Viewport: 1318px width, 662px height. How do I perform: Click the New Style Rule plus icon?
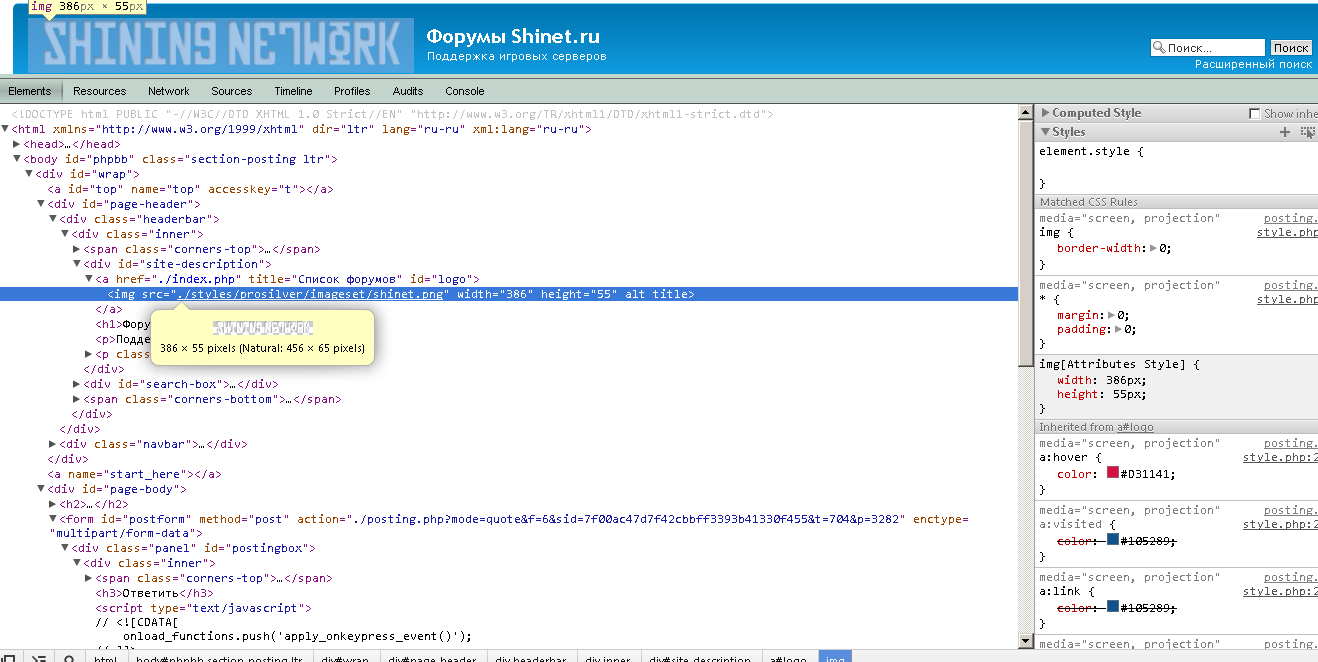[x=1285, y=132]
